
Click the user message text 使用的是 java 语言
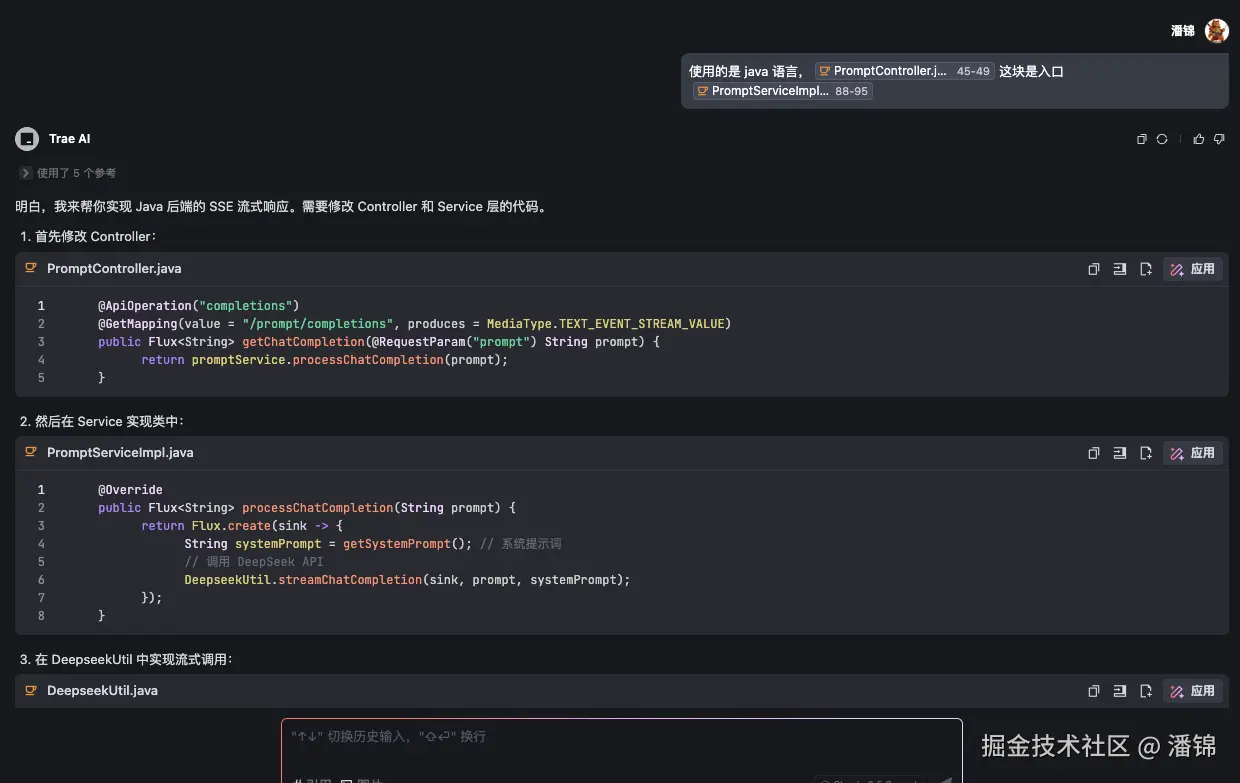tap(747, 71)
